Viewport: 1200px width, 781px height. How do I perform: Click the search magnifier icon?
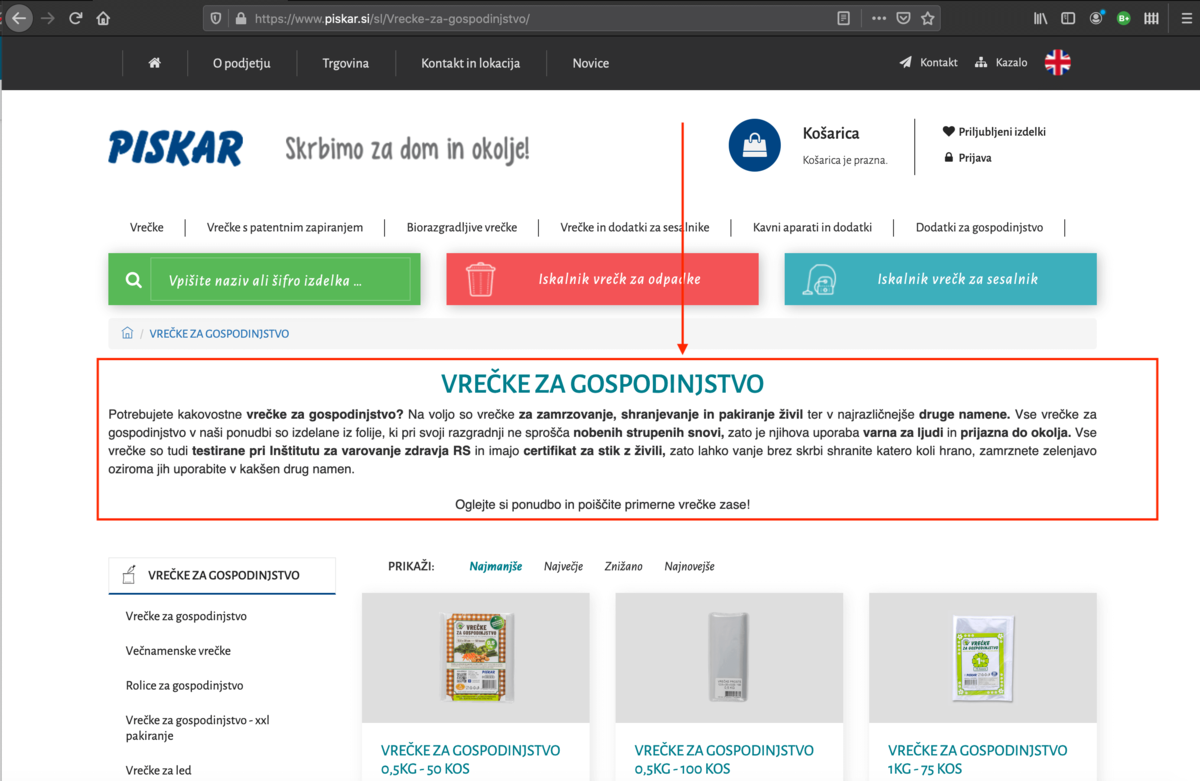(x=134, y=280)
